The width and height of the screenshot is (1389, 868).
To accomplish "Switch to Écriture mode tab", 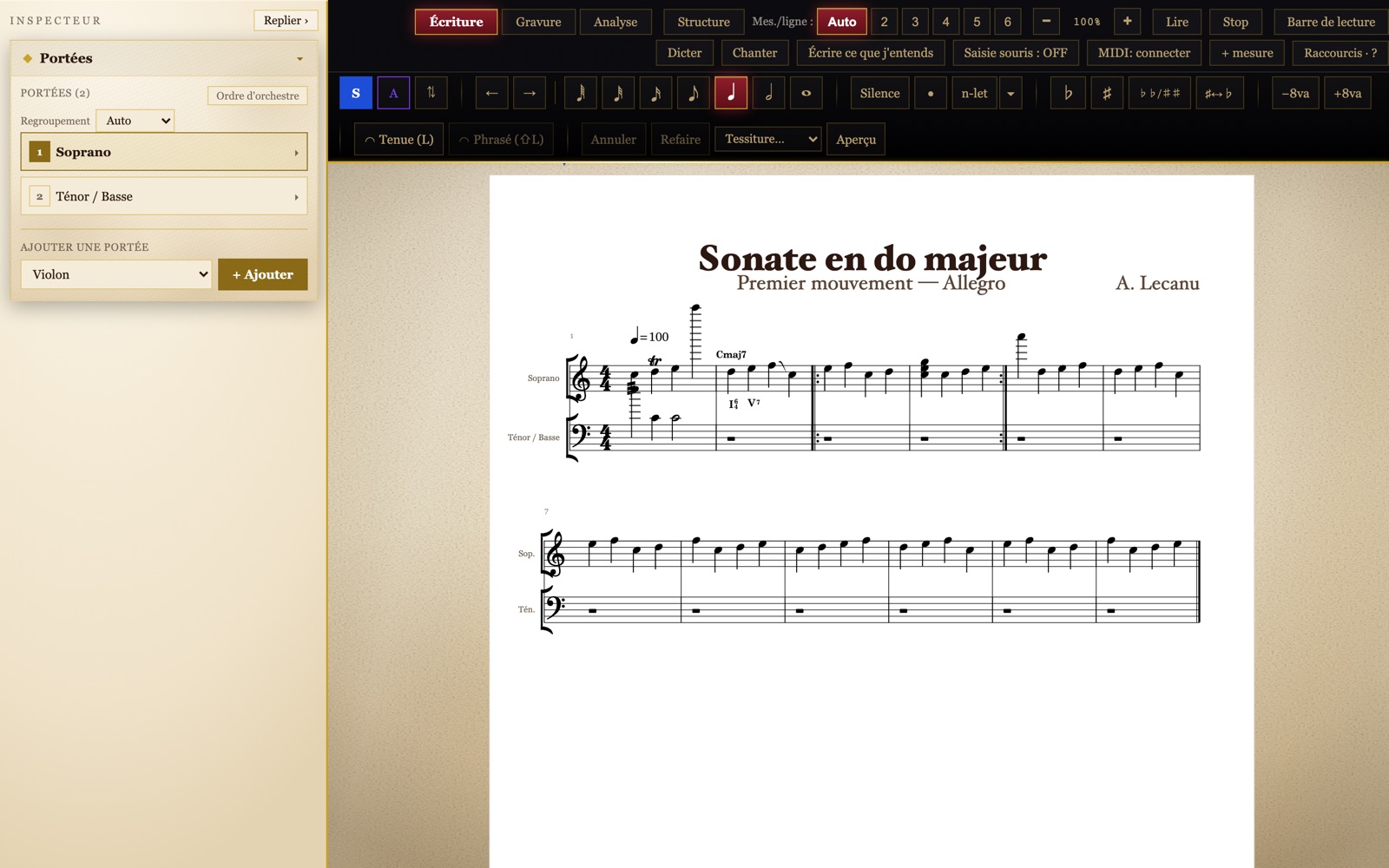I will click(x=456, y=22).
